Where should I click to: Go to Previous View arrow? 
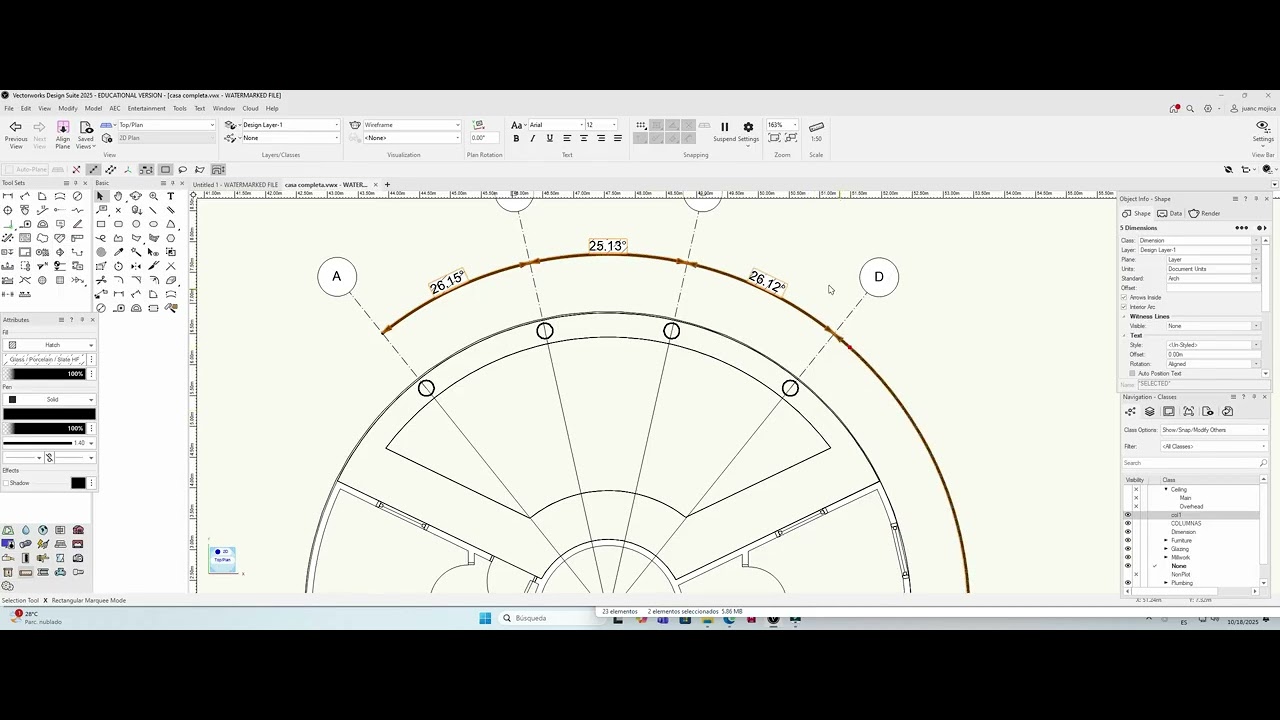tap(15, 127)
